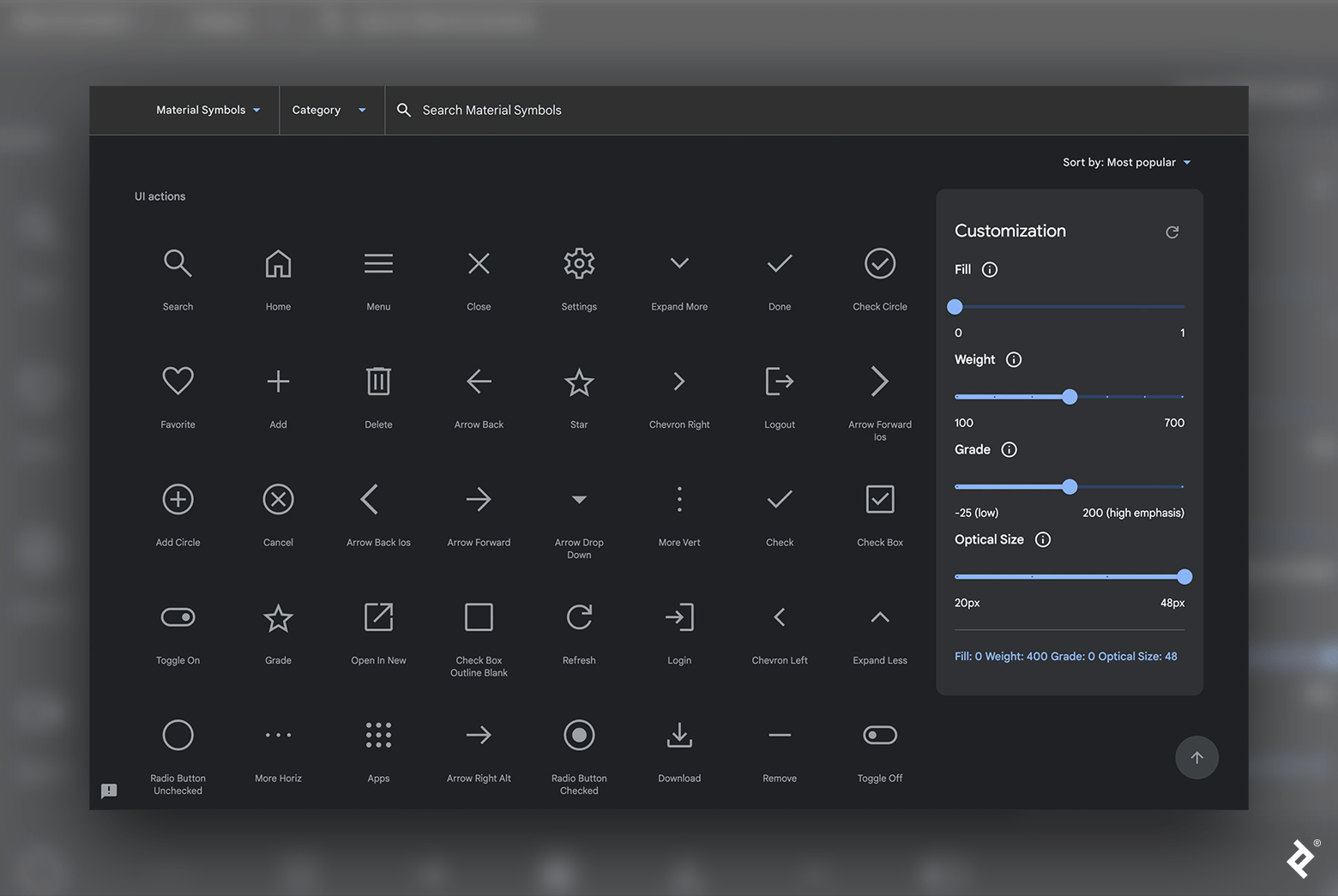Click the Apps grid icon
This screenshot has height=896, width=1338.
click(378, 735)
